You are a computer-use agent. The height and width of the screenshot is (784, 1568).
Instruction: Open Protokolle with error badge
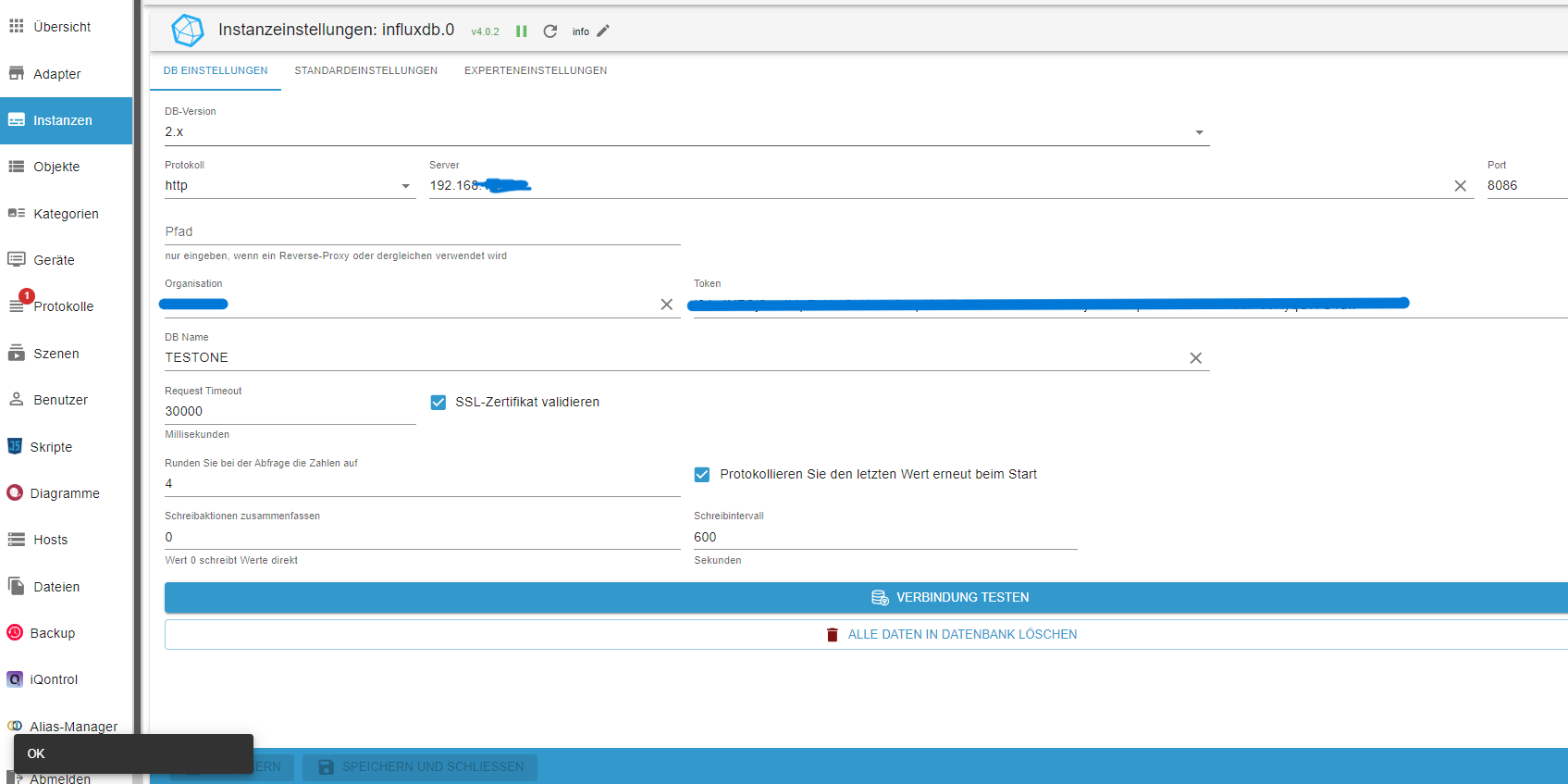67,306
